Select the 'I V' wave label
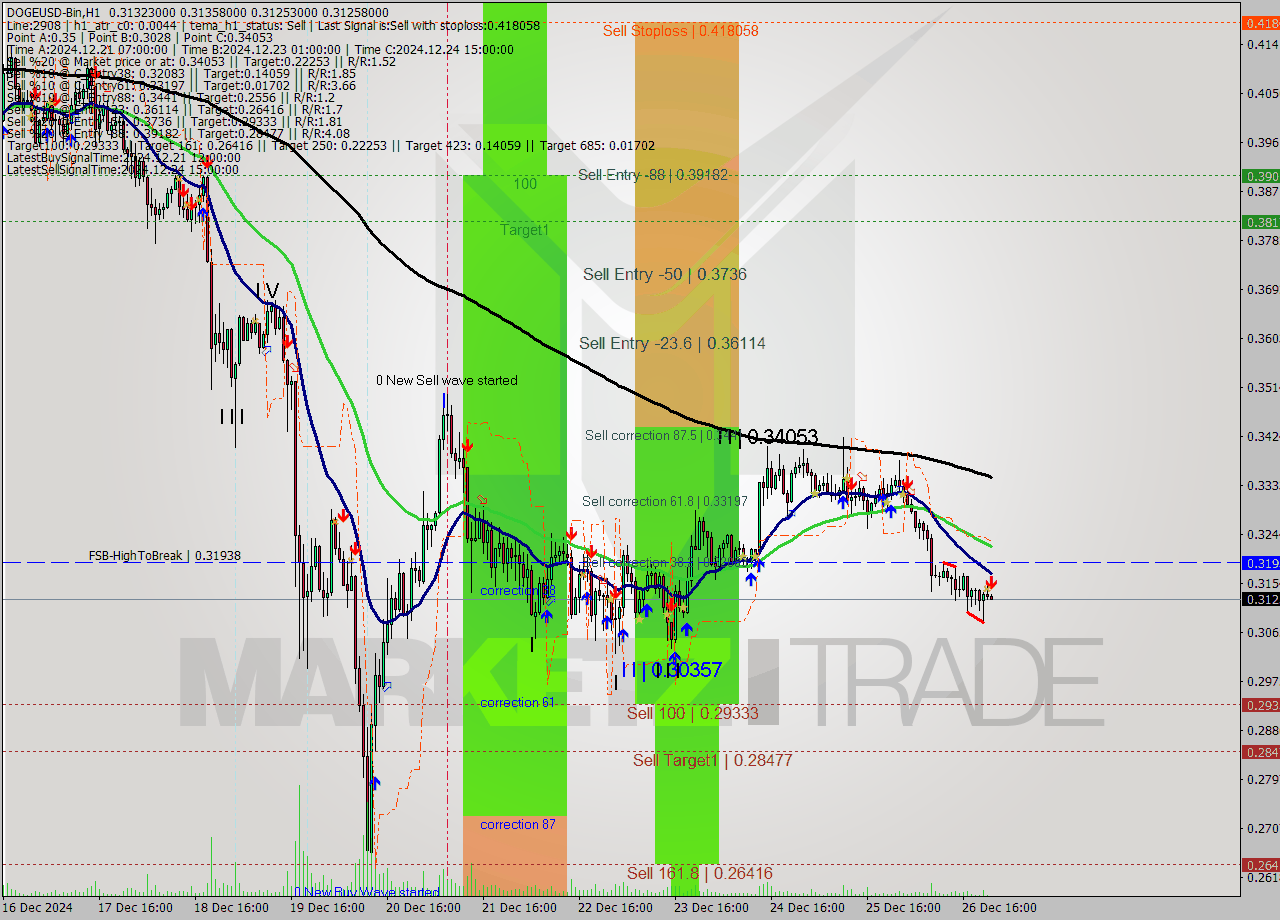Screen dimensions: 1280x920 (x=267, y=291)
